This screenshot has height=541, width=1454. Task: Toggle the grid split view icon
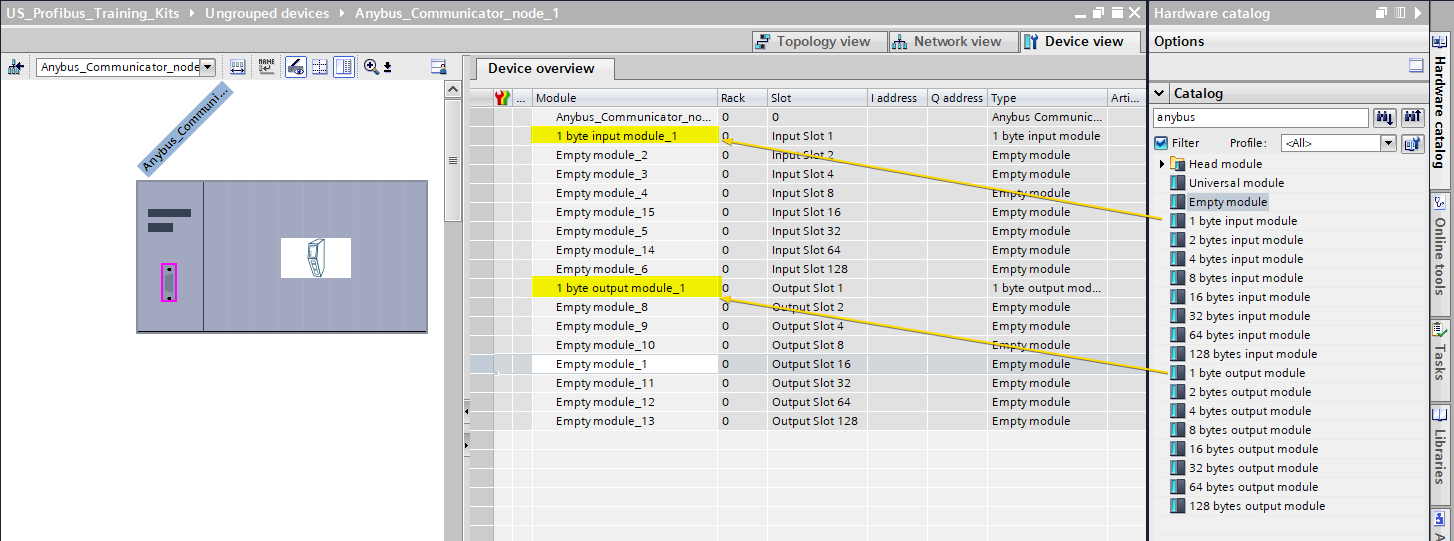click(x=320, y=67)
